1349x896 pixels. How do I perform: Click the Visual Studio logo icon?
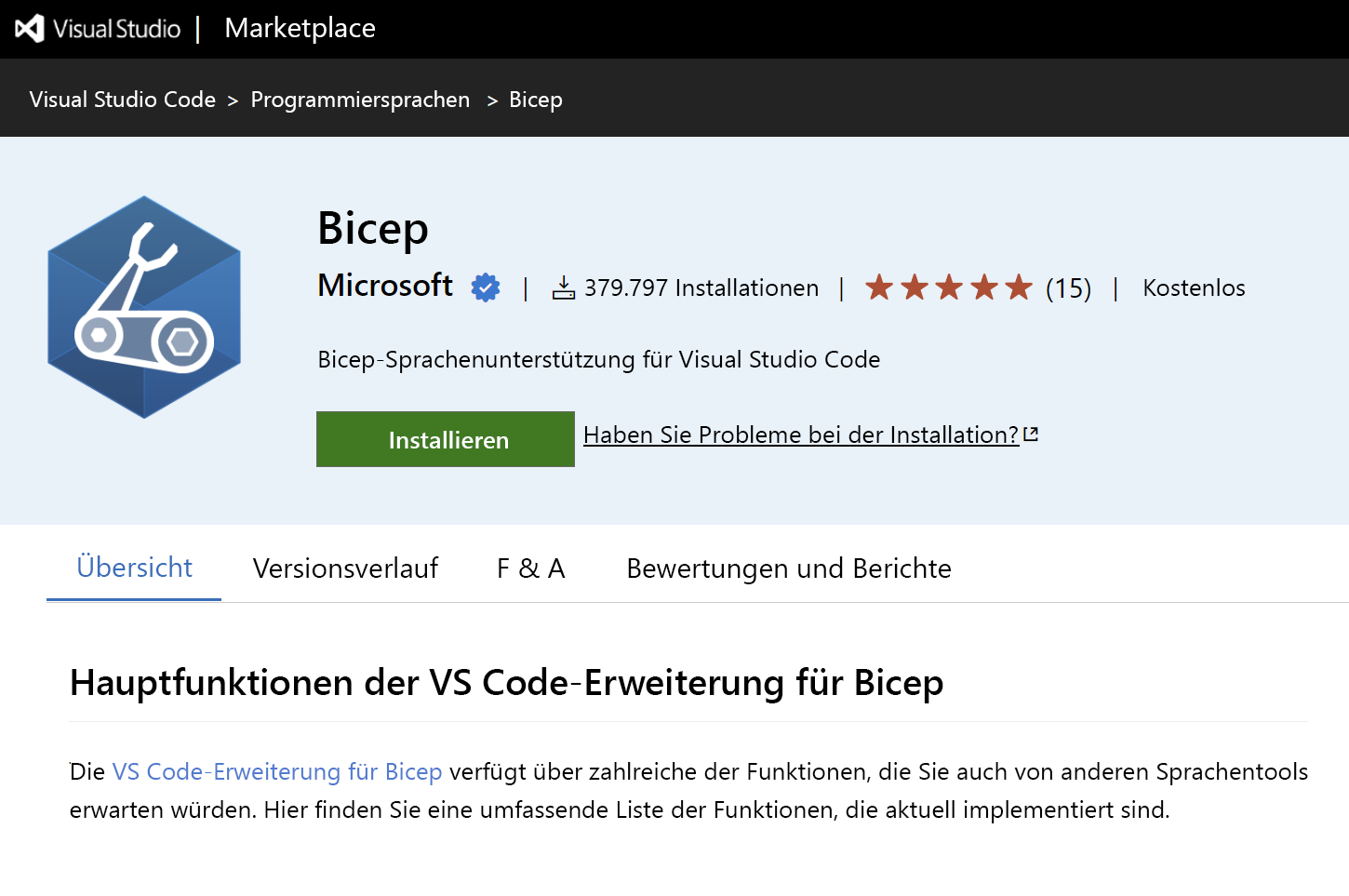click(x=33, y=28)
